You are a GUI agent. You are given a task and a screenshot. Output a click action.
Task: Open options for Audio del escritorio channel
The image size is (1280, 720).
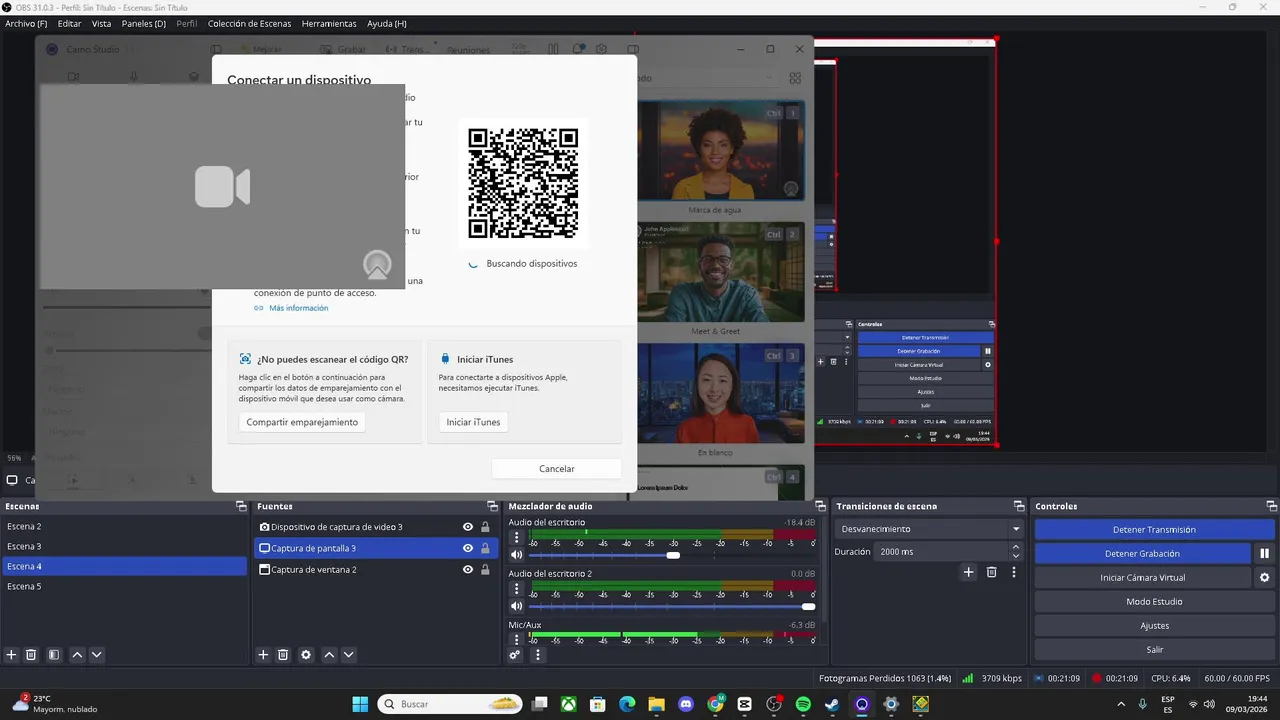pyautogui.click(x=516, y=538)
